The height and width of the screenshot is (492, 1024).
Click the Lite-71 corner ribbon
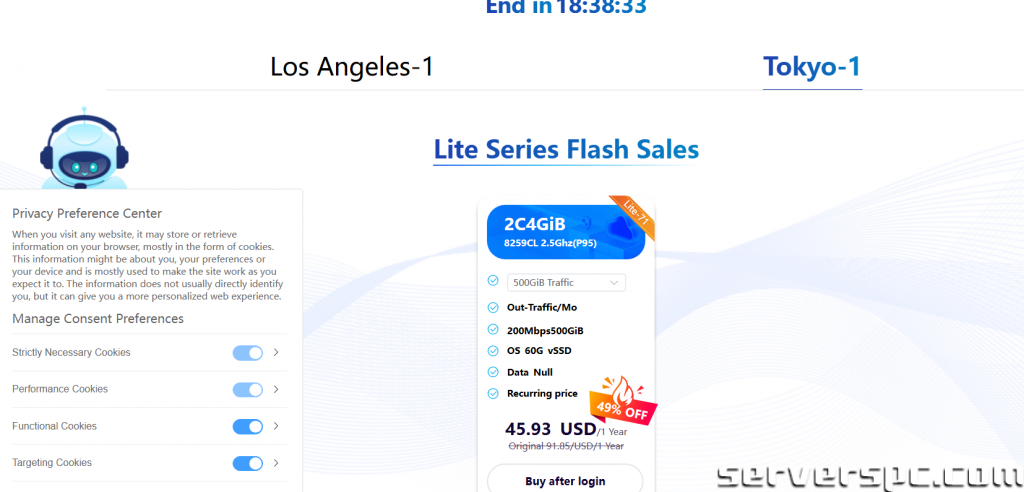[x=636, y=217]
